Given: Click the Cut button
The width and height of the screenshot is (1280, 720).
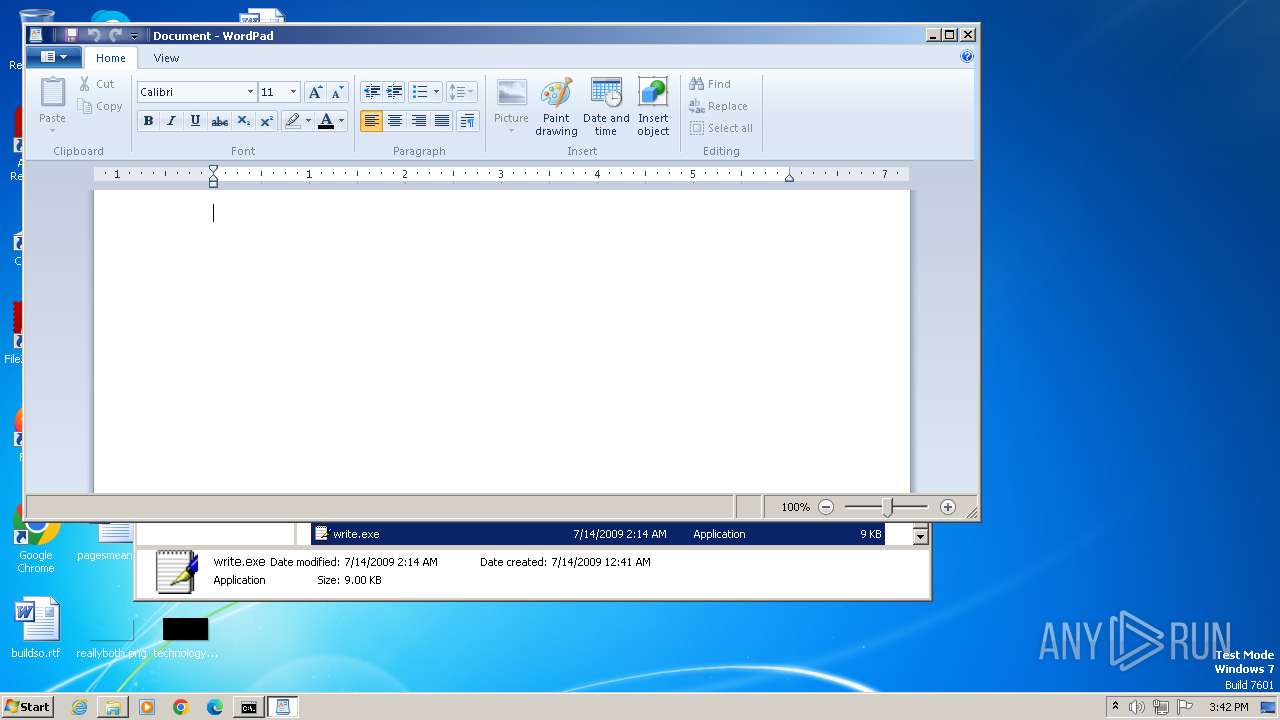Looking at the screenshot, I should click(97, 84).
